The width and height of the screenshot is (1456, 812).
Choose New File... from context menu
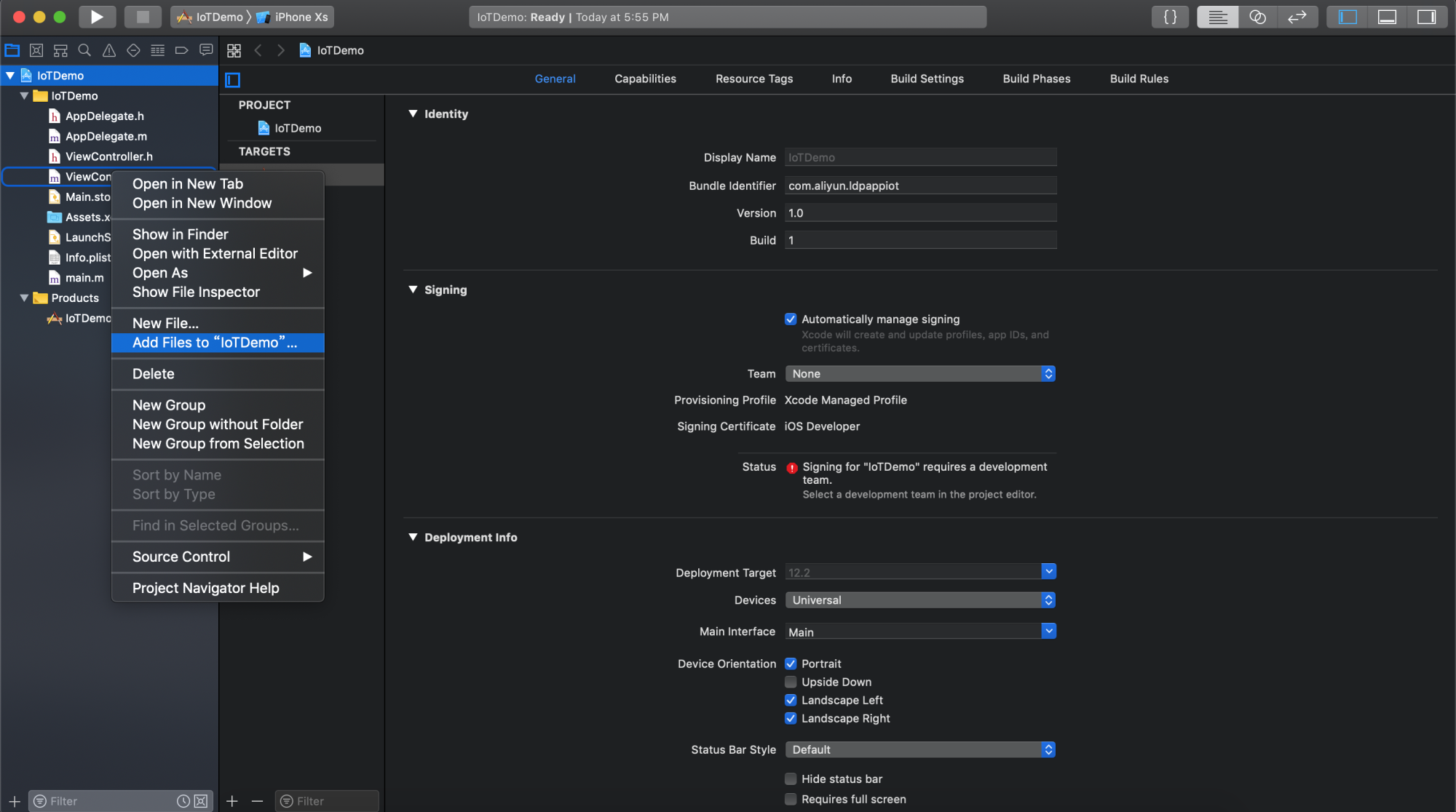pyautogui.click(x=218, y=323)
